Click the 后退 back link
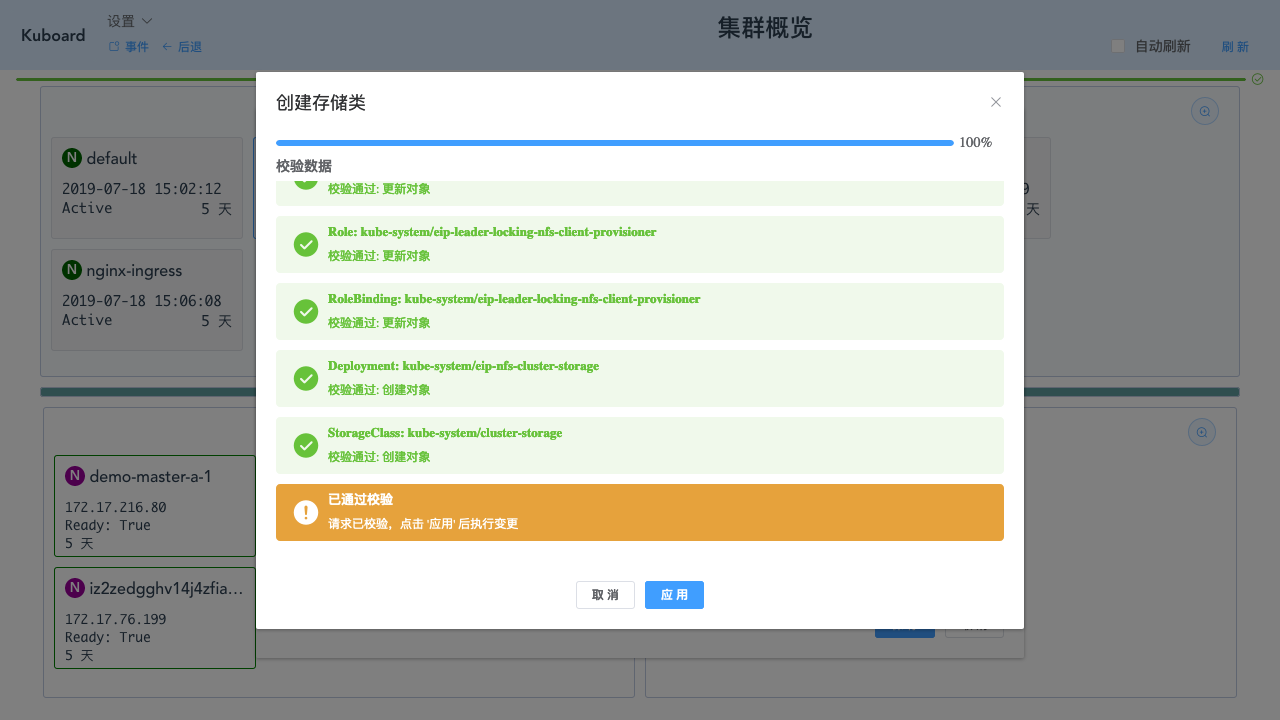This screenshot has height=720, width=1280. pyautogui.click(x=182, y=47)
